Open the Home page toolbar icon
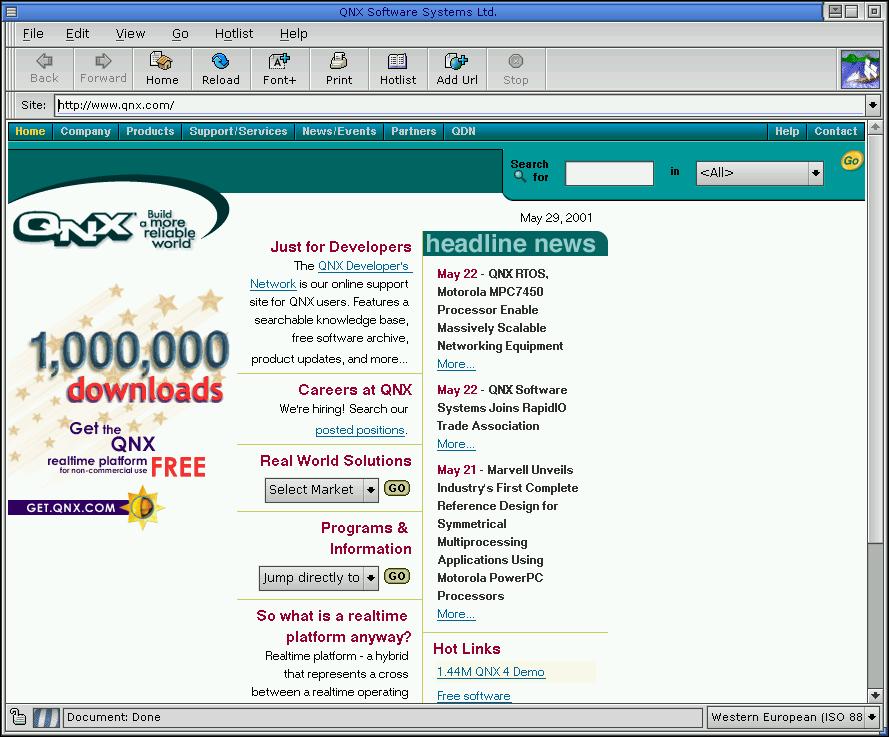Screen dimensions: 889x737 [162, 69]
